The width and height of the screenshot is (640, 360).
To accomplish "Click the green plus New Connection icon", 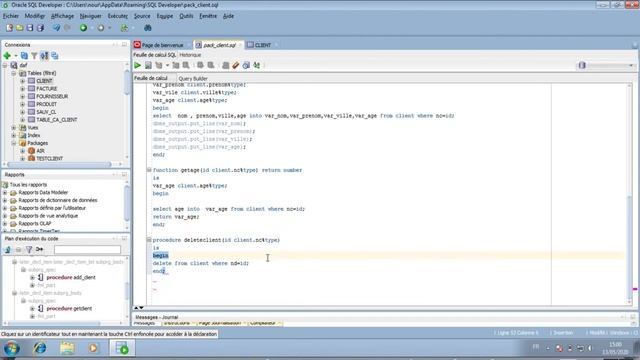I will point(7,56).
